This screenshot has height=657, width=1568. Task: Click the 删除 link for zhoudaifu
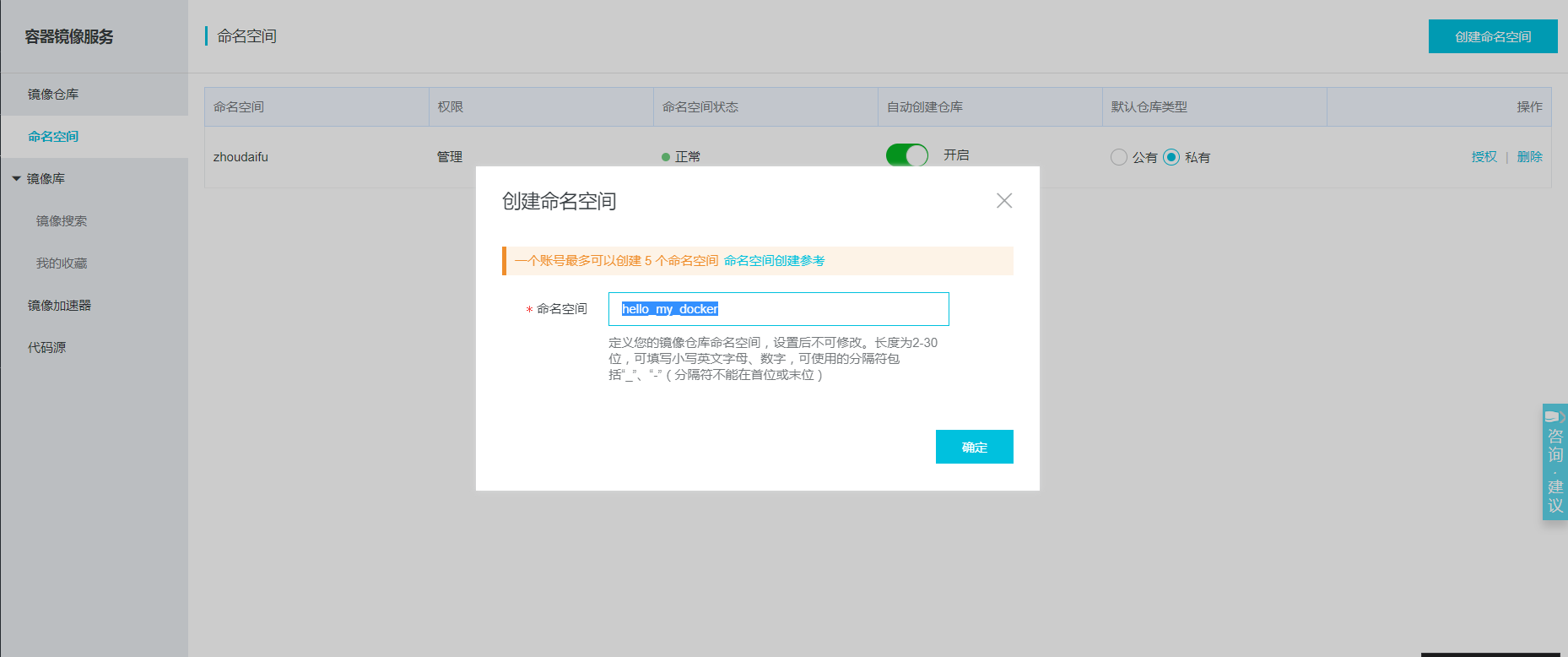point(1530,157)
